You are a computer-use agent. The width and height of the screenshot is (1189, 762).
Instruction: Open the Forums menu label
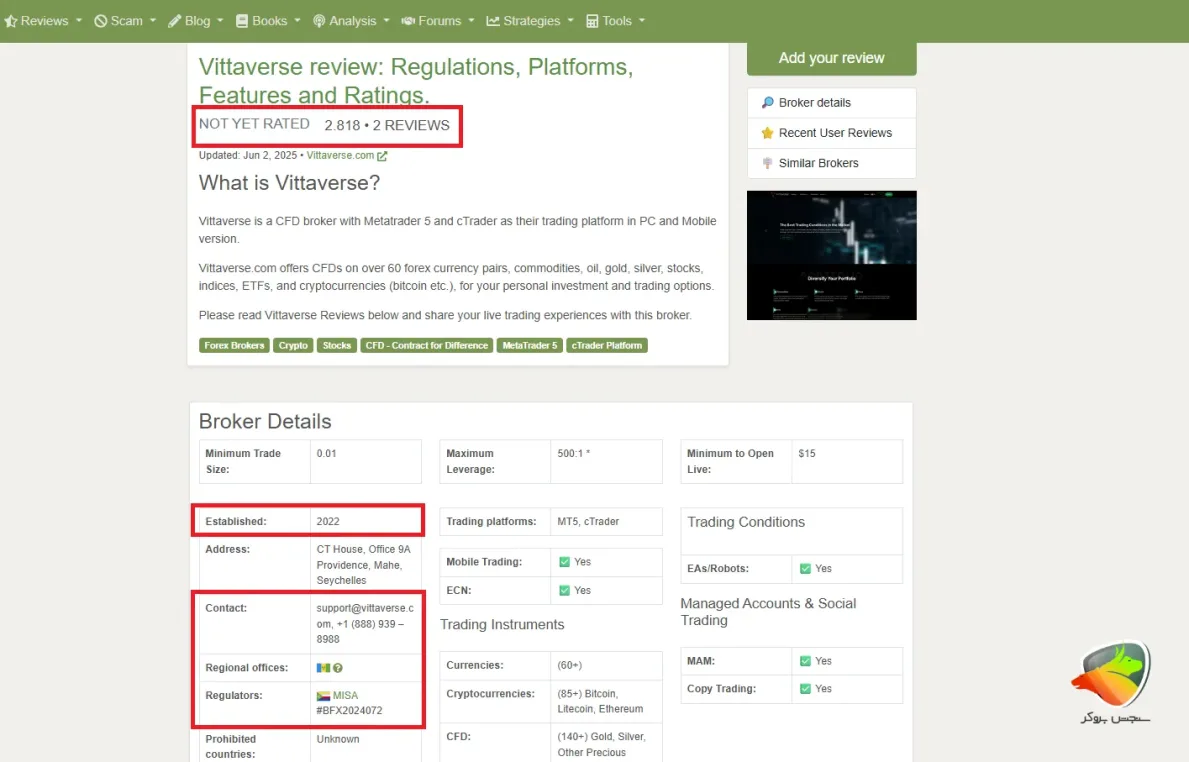[x=440, y=21]
